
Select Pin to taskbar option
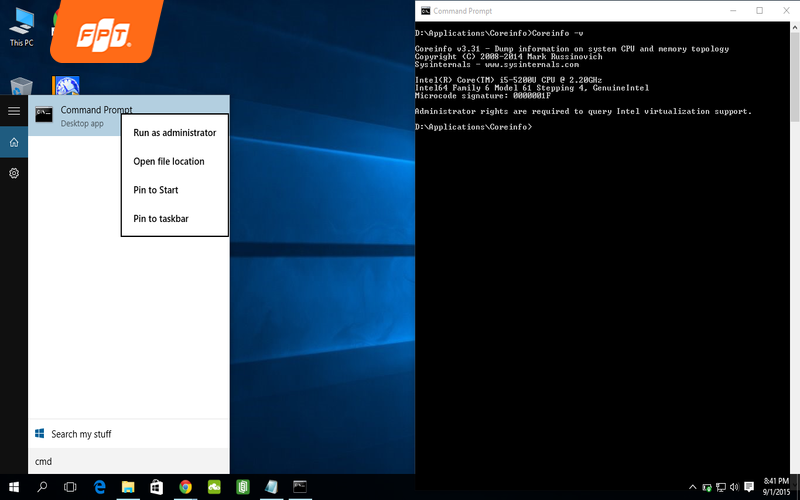(x=160, y=218)
